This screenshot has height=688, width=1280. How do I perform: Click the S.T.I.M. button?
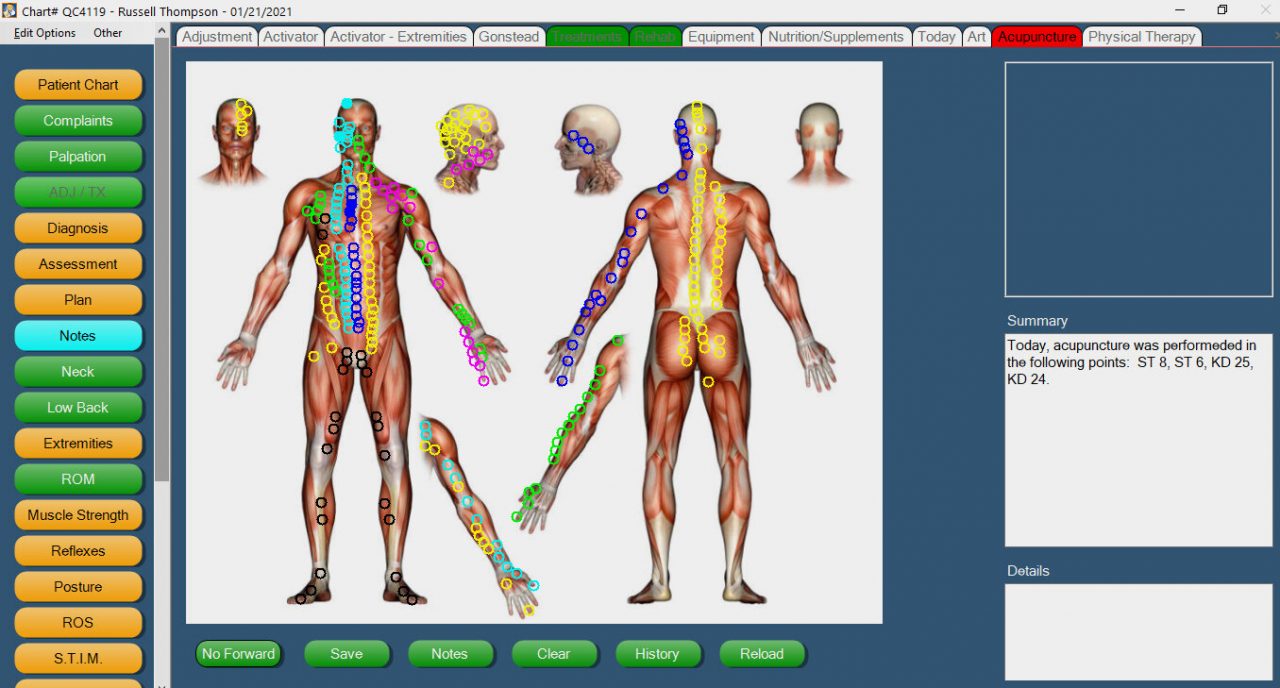(x=78, y=658)
